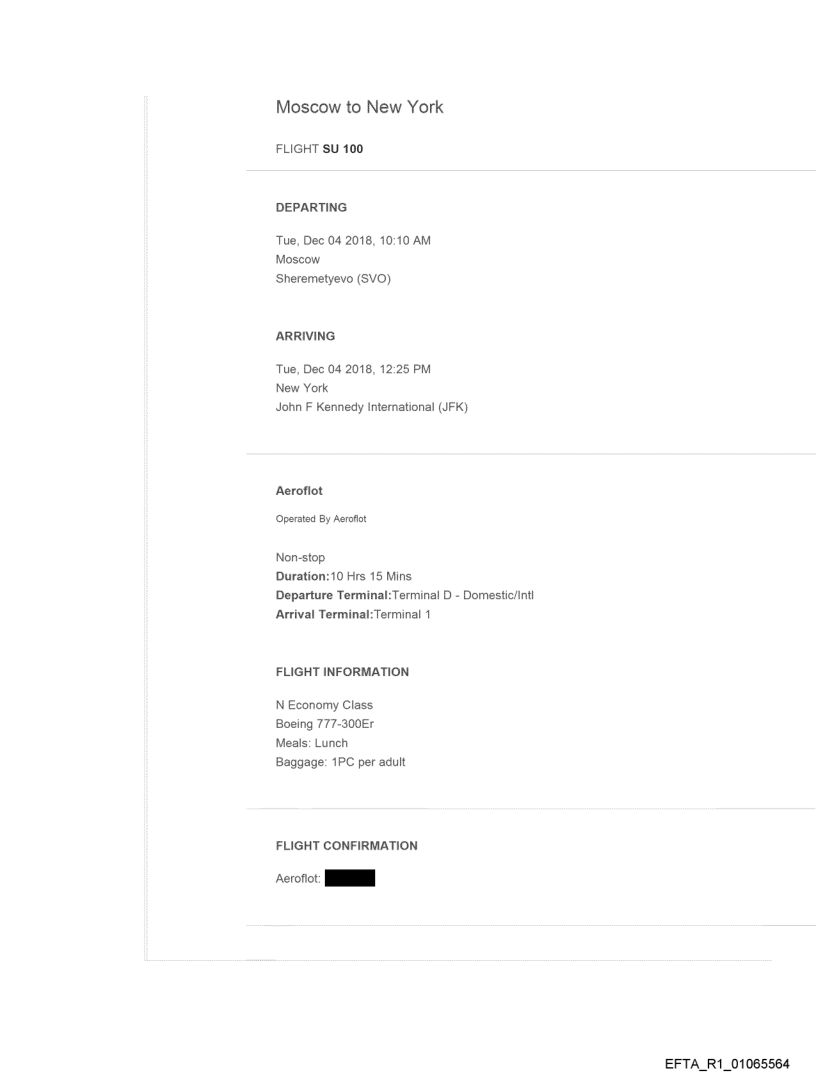816x1073 pixels.
Task: Click the 'Moscow to New York' heading
Action: click(359, 108)
